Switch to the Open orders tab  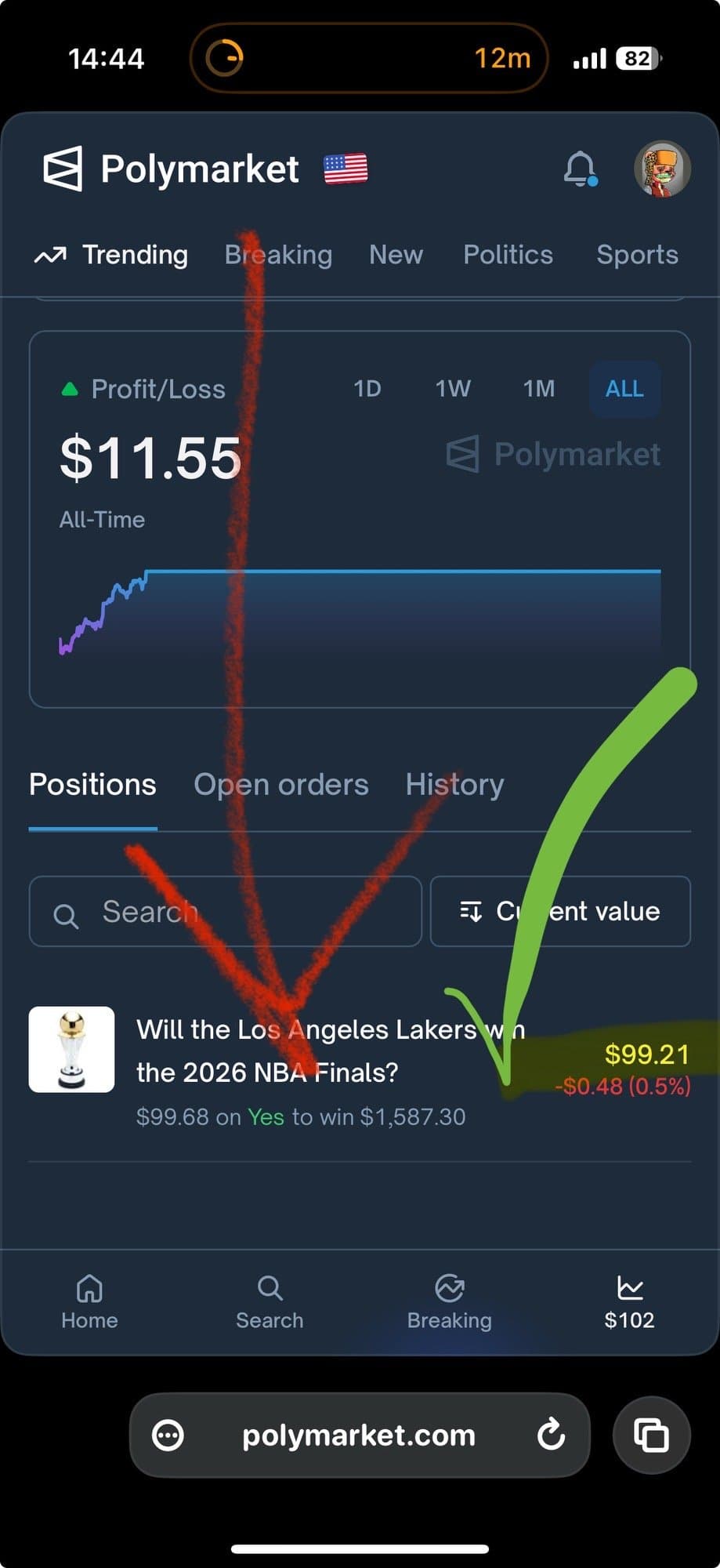tap(281, 785)
